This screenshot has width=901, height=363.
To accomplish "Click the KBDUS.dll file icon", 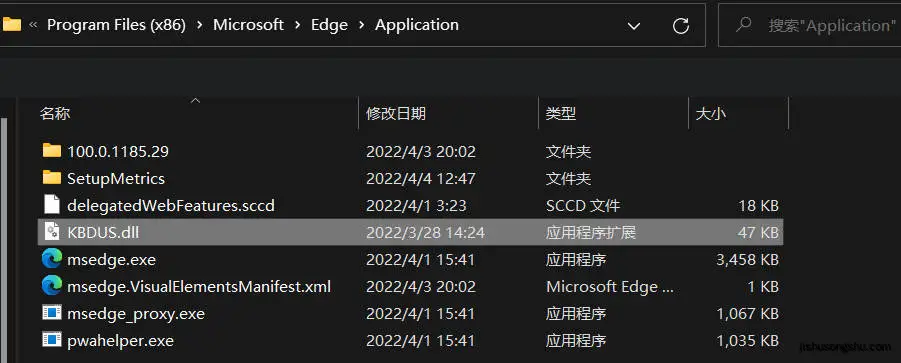I will [52, 232].
